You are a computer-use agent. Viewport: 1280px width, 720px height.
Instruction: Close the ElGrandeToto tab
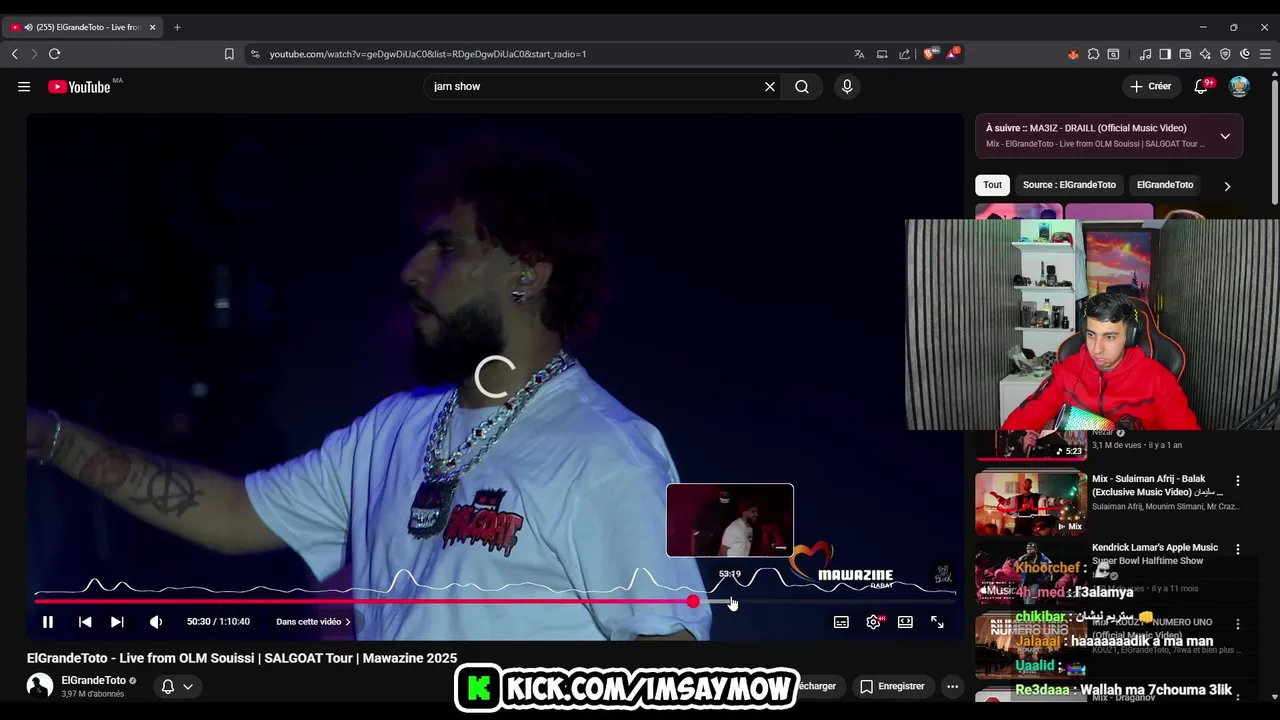152,27
